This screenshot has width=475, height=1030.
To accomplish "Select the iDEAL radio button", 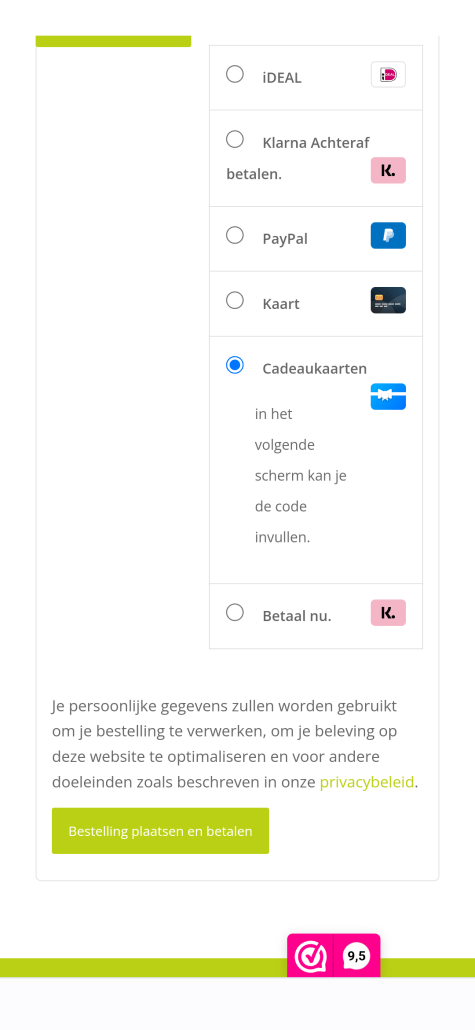I will tap(235, 74).
